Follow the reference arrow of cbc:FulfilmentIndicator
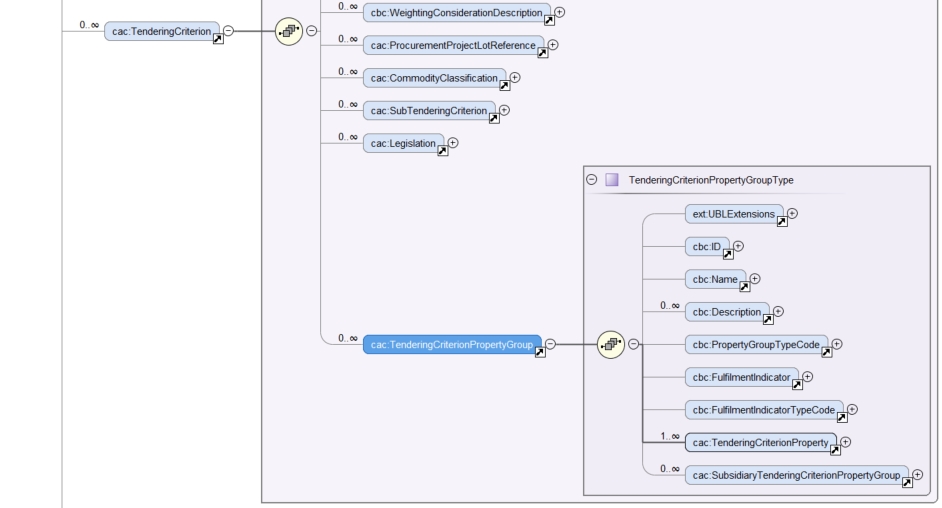The image size is (942, 508). pos(798,385)
